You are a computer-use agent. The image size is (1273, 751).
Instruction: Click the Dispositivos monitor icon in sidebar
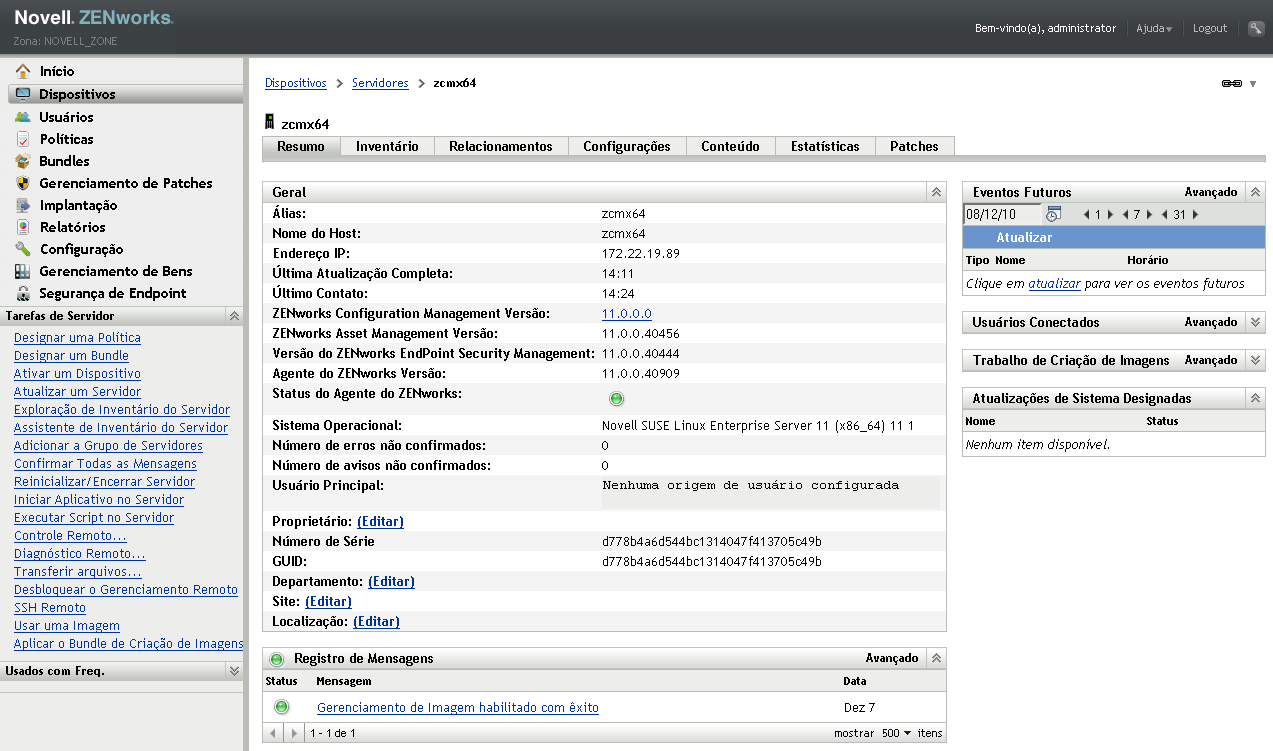click(22, 94)
